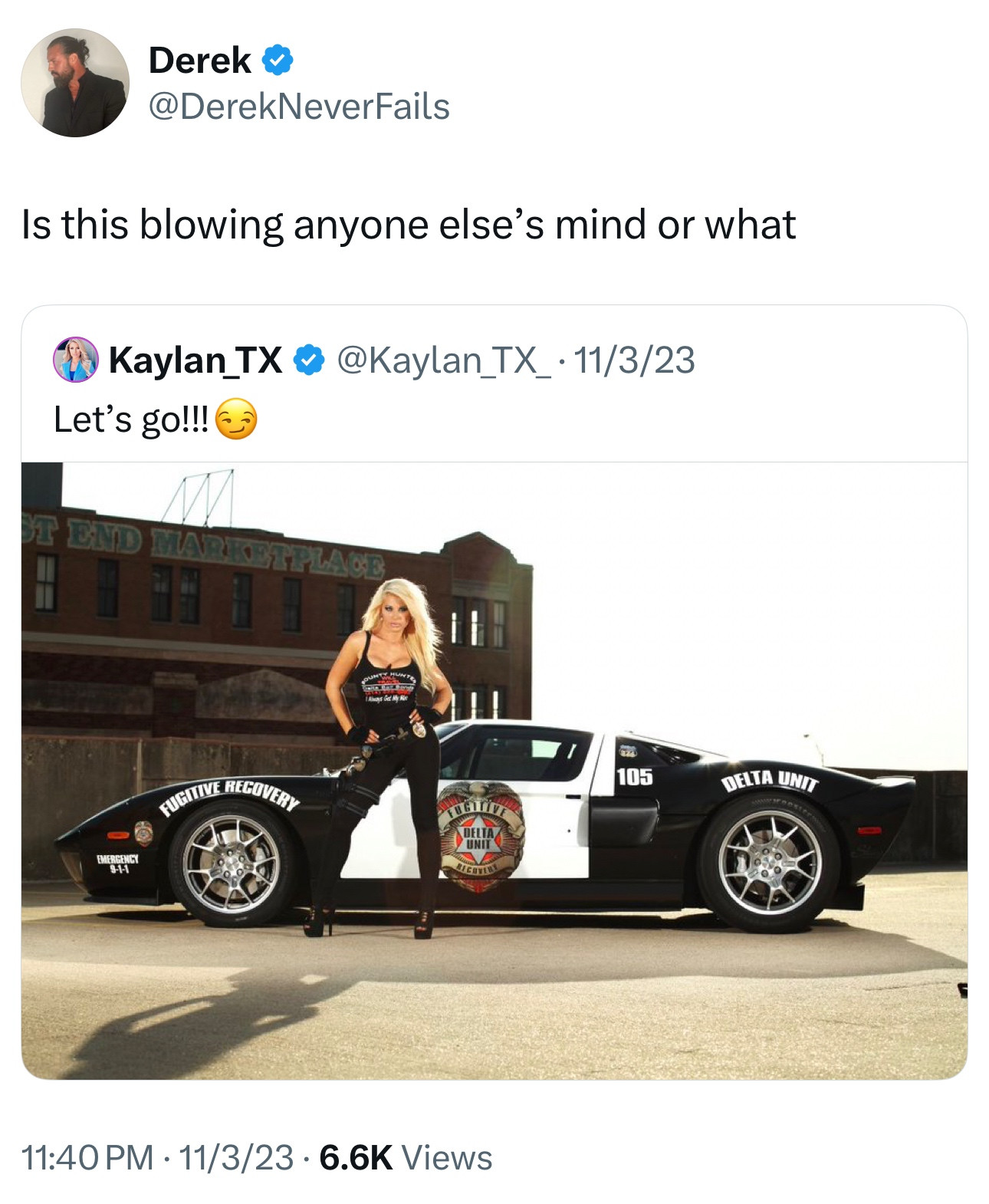Click the smirking emoji after Let's go

point(236,419)
